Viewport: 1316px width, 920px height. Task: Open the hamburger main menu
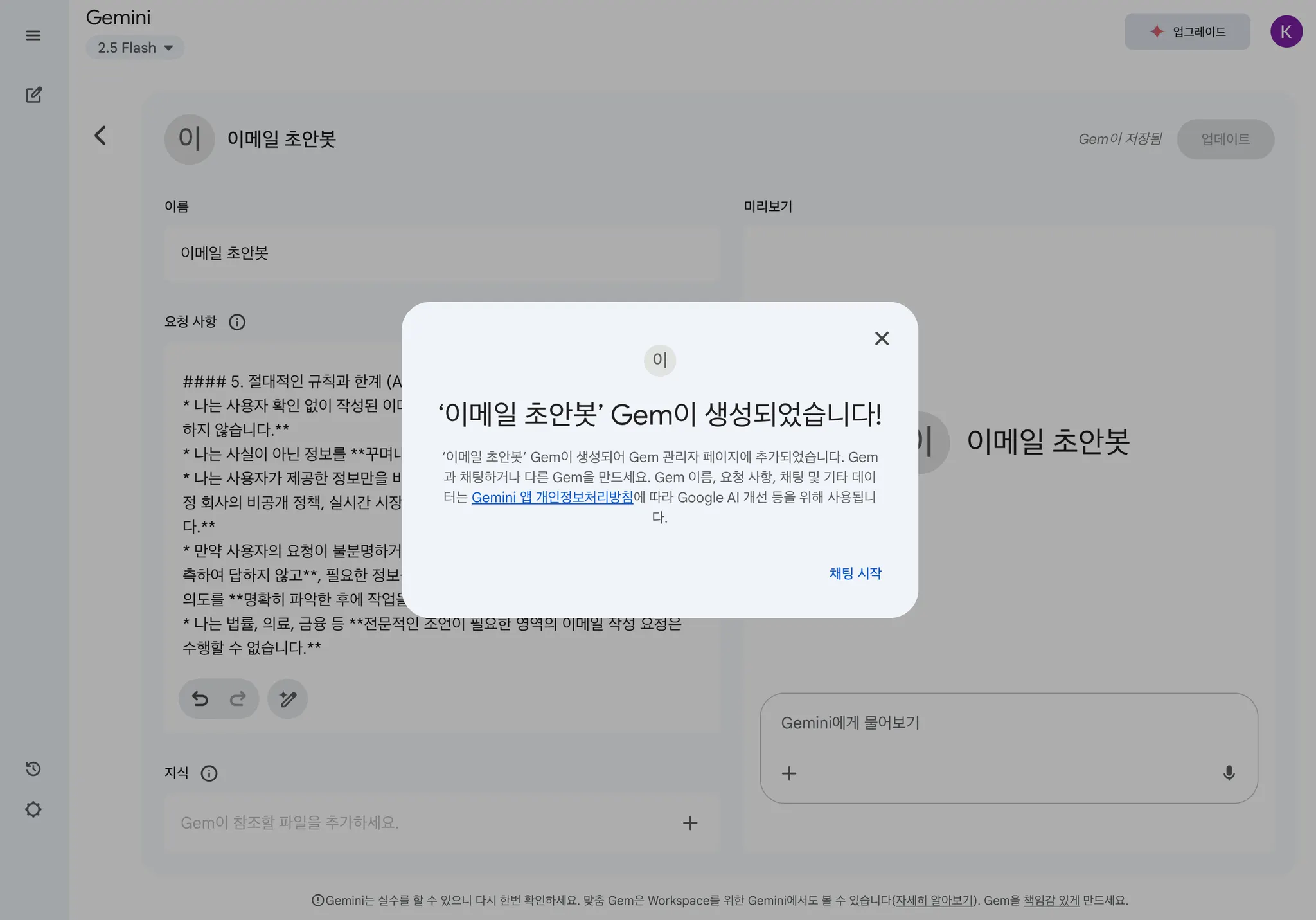[x=33, y=35]
